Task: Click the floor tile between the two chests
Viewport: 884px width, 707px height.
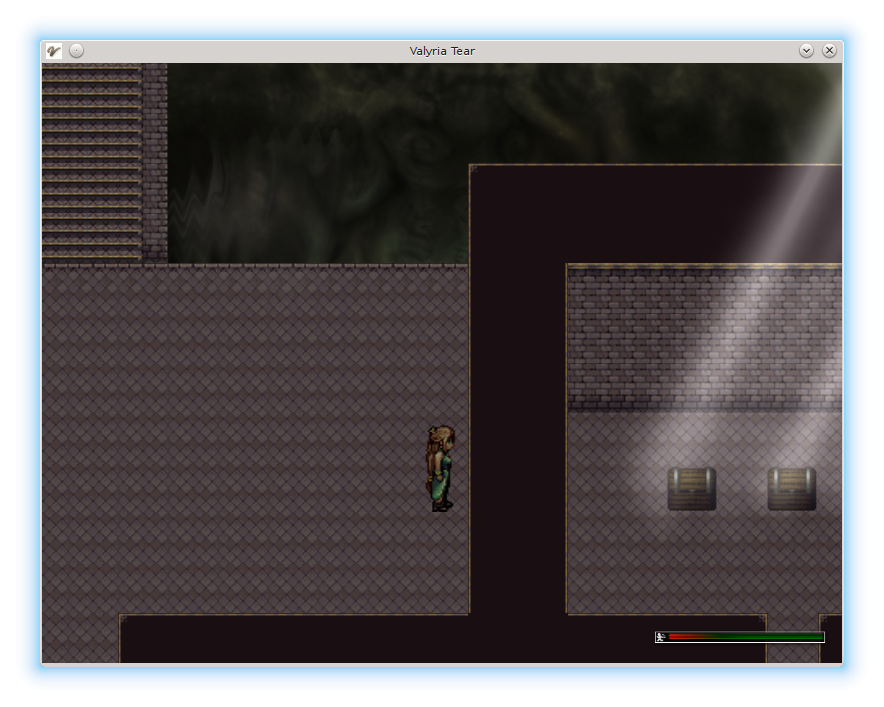Action: 742,490
